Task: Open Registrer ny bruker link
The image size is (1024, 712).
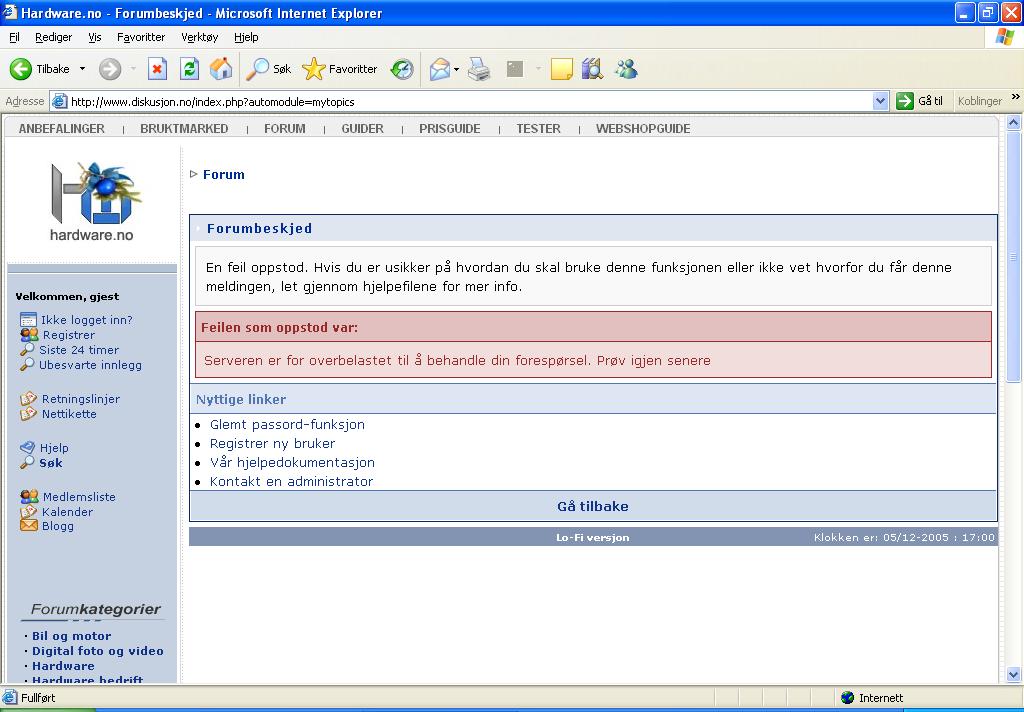Action: [x=272, y=444]
